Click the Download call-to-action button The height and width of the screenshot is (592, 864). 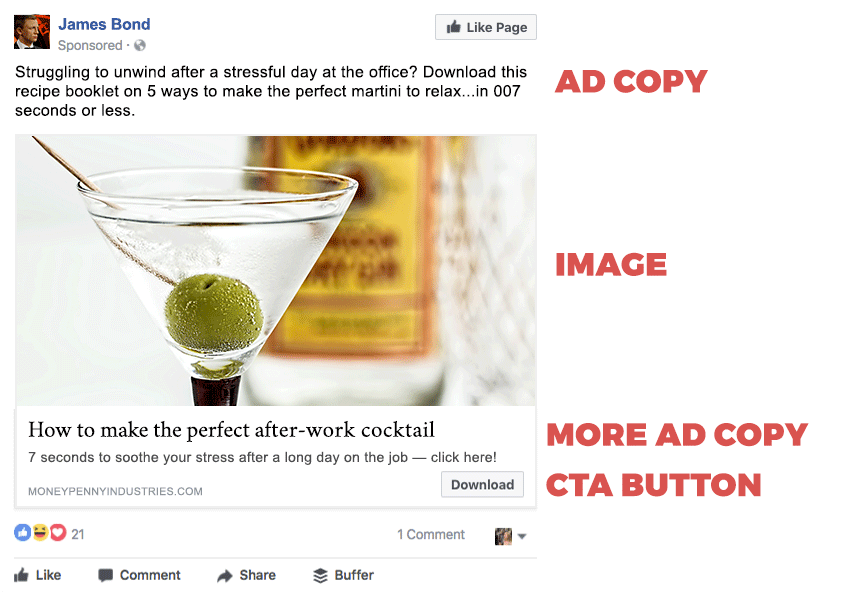coord(482,485)
